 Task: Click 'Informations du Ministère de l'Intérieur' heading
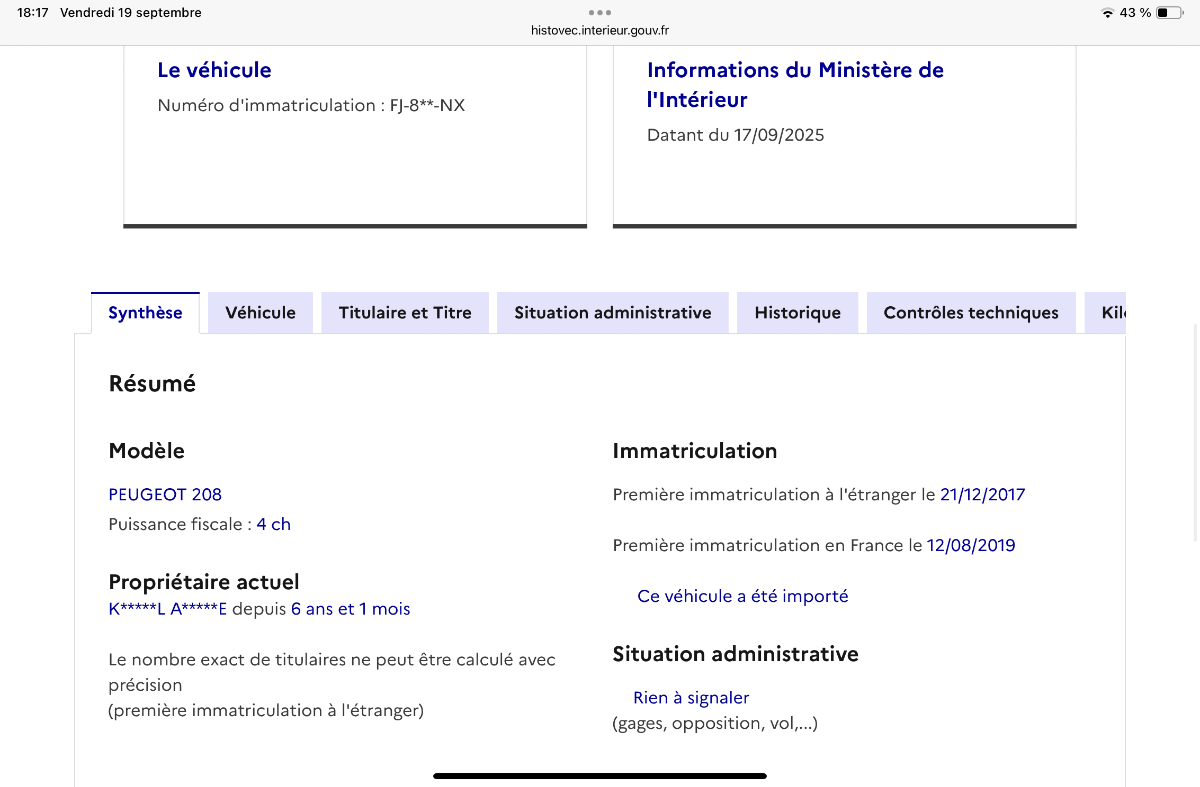point(795,85)
